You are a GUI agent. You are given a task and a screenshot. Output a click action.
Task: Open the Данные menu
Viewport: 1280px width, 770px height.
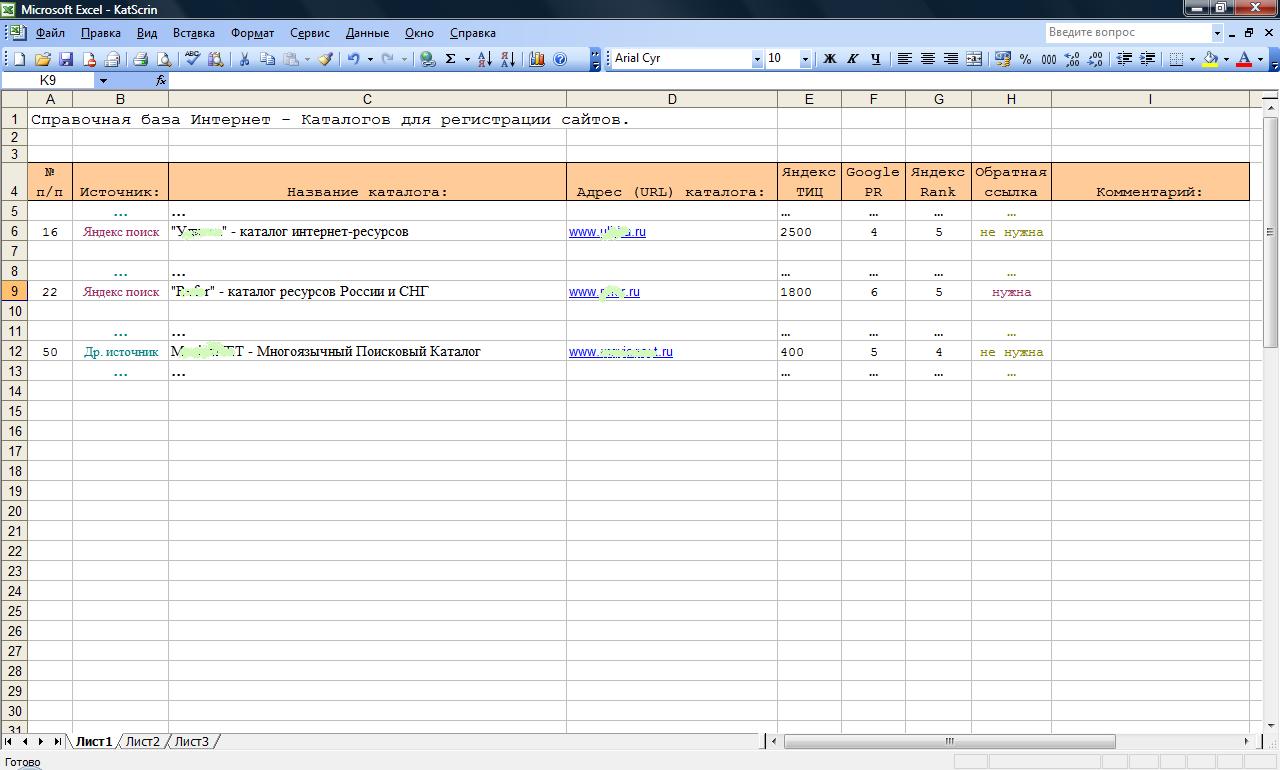(367, 33)
